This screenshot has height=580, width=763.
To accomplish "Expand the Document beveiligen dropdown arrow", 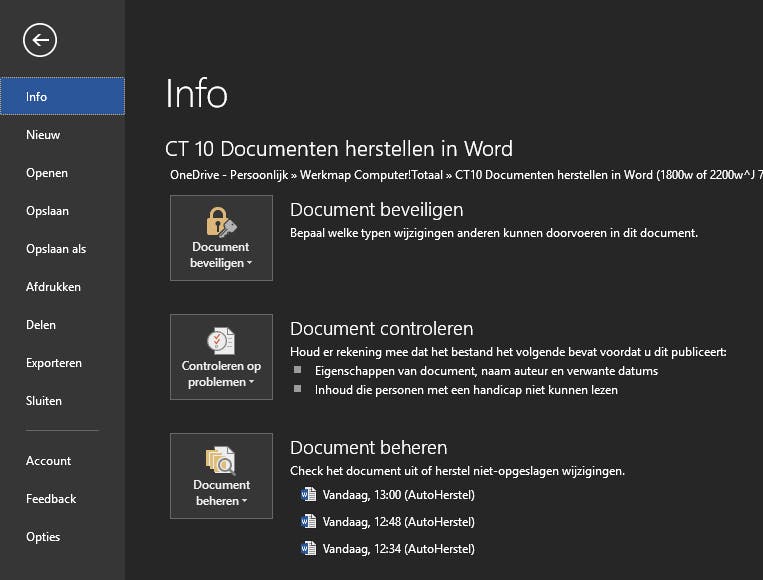I will coord(250,263).
